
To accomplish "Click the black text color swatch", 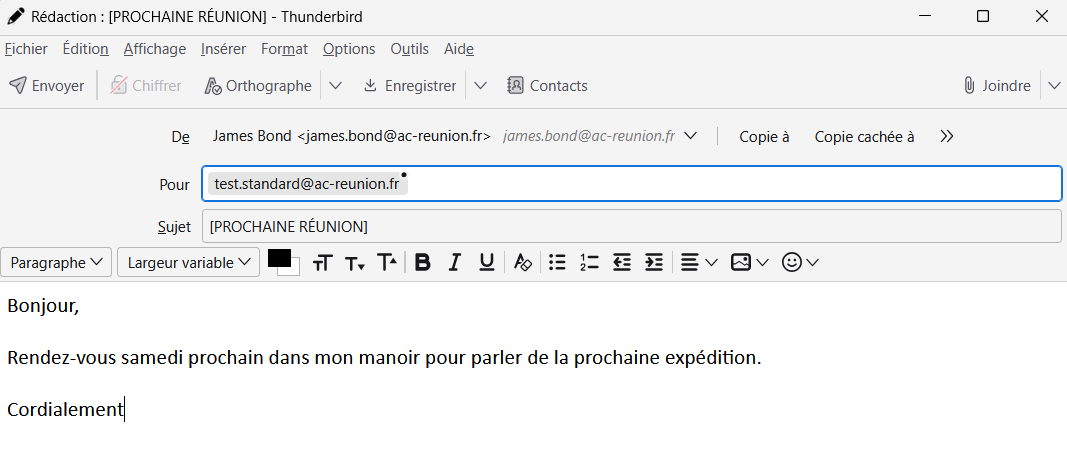I will pos(279,258).
